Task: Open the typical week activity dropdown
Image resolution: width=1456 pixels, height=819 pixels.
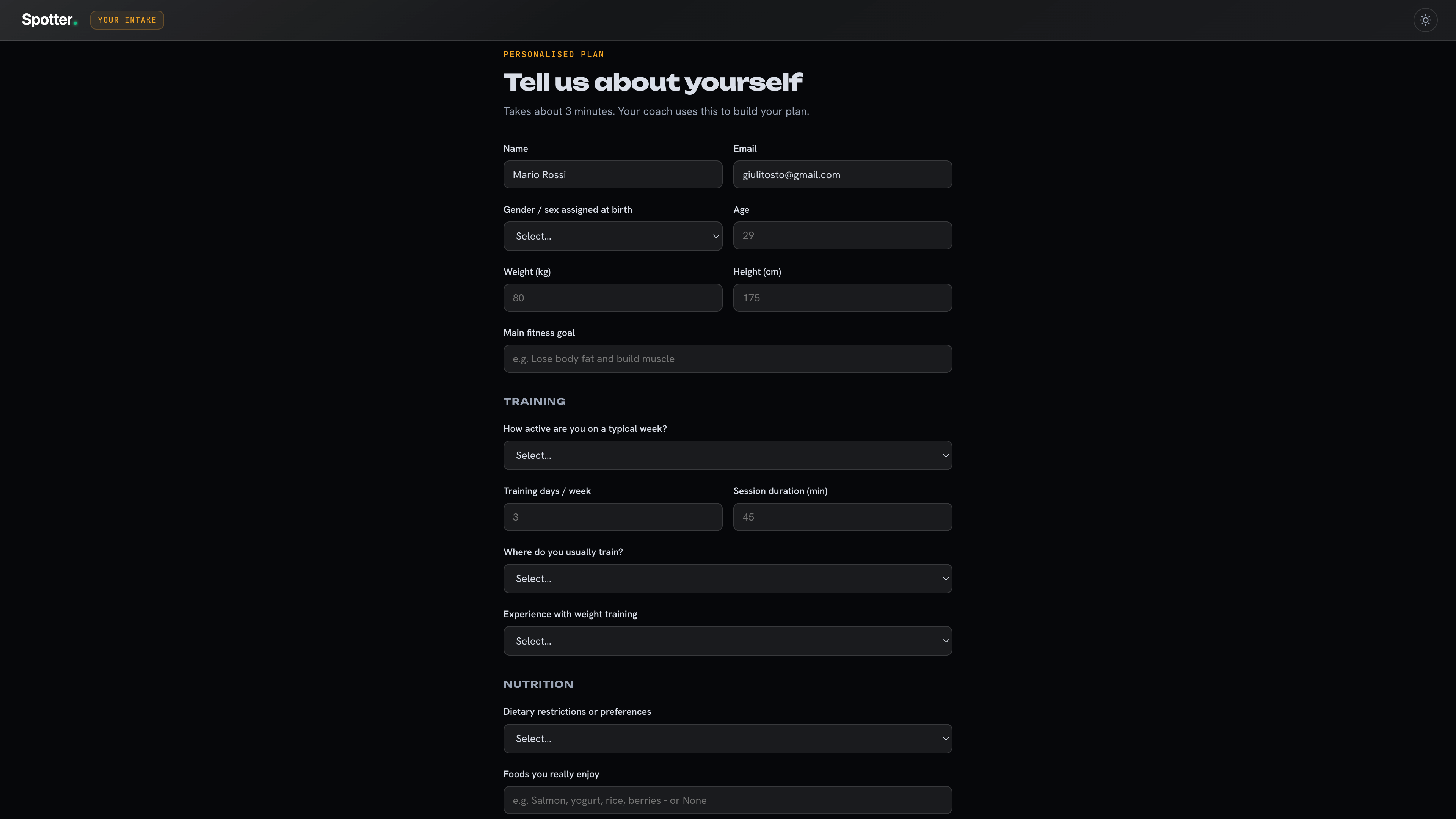Action: pyautogui.click(x=728, y=455)
